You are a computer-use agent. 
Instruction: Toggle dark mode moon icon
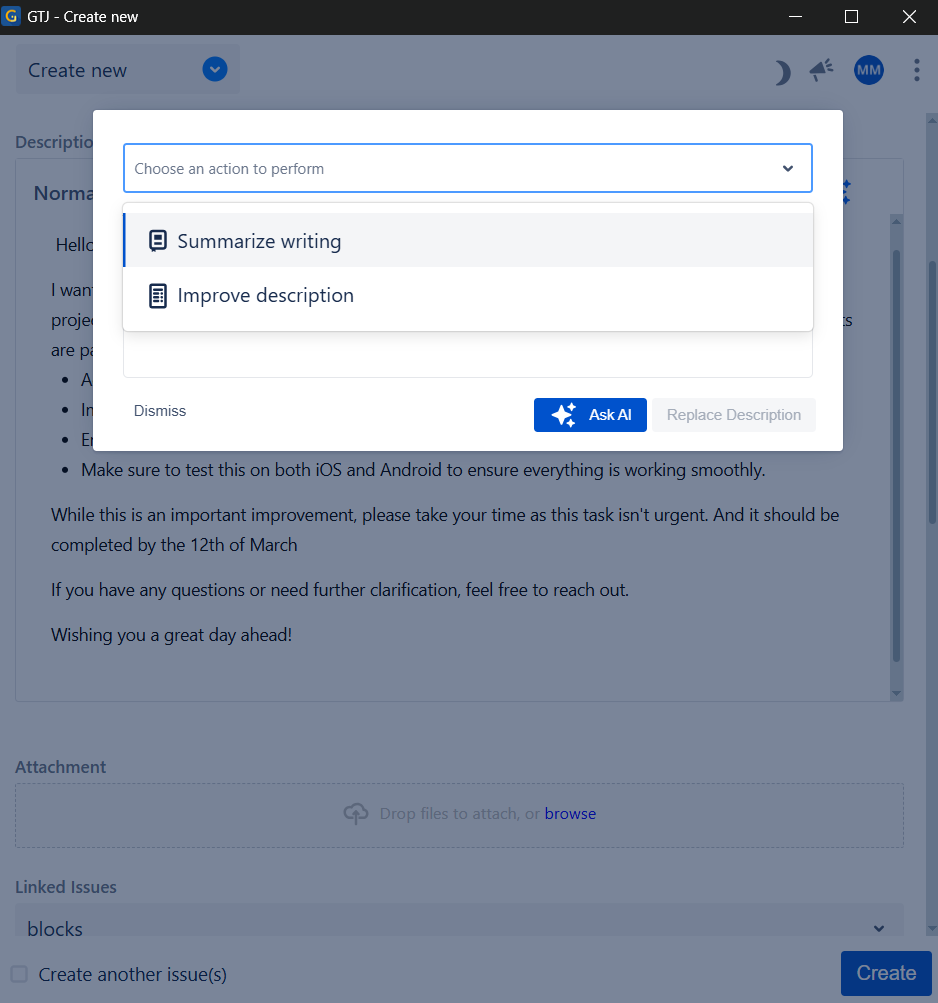point(783,71)
